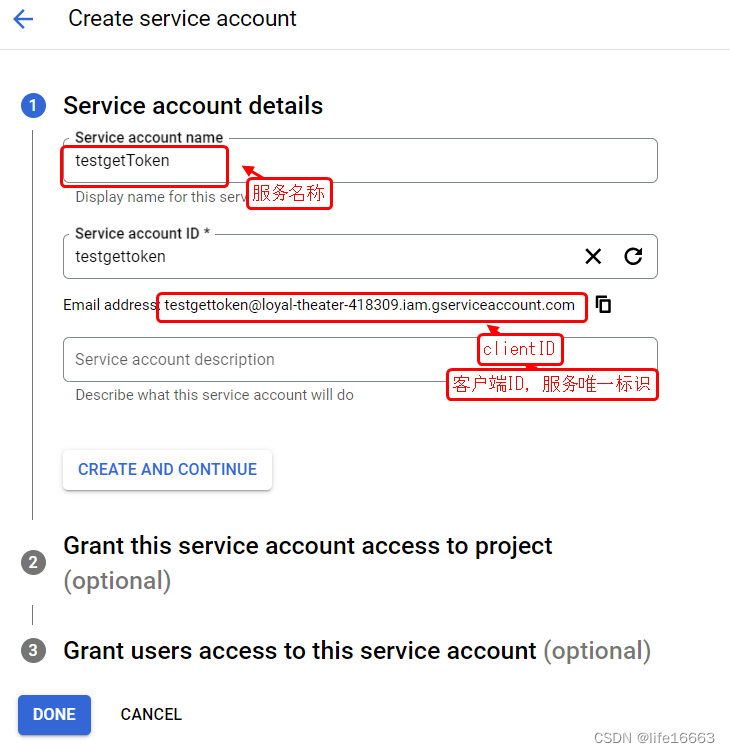Click the Create service account page title

pyautogui.click(x=182, y=19)
